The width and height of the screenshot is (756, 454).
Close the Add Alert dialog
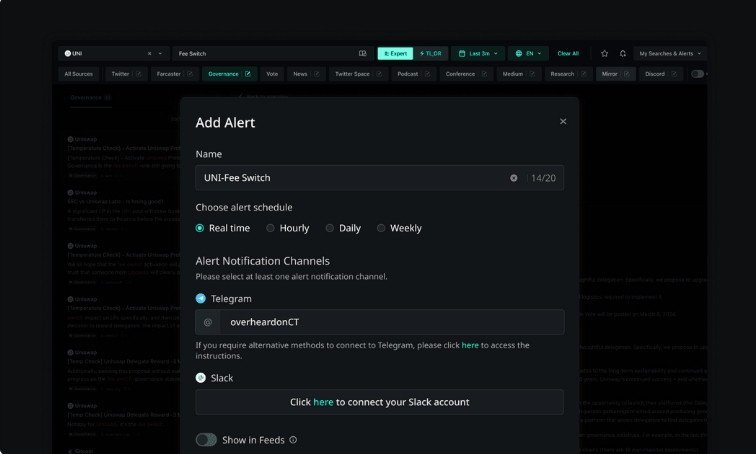coord(563,121)
